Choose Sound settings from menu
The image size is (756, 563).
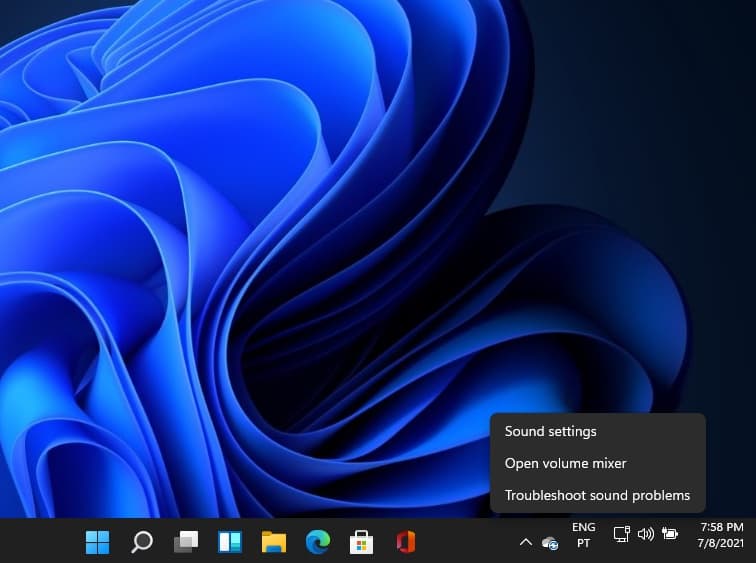550,431
